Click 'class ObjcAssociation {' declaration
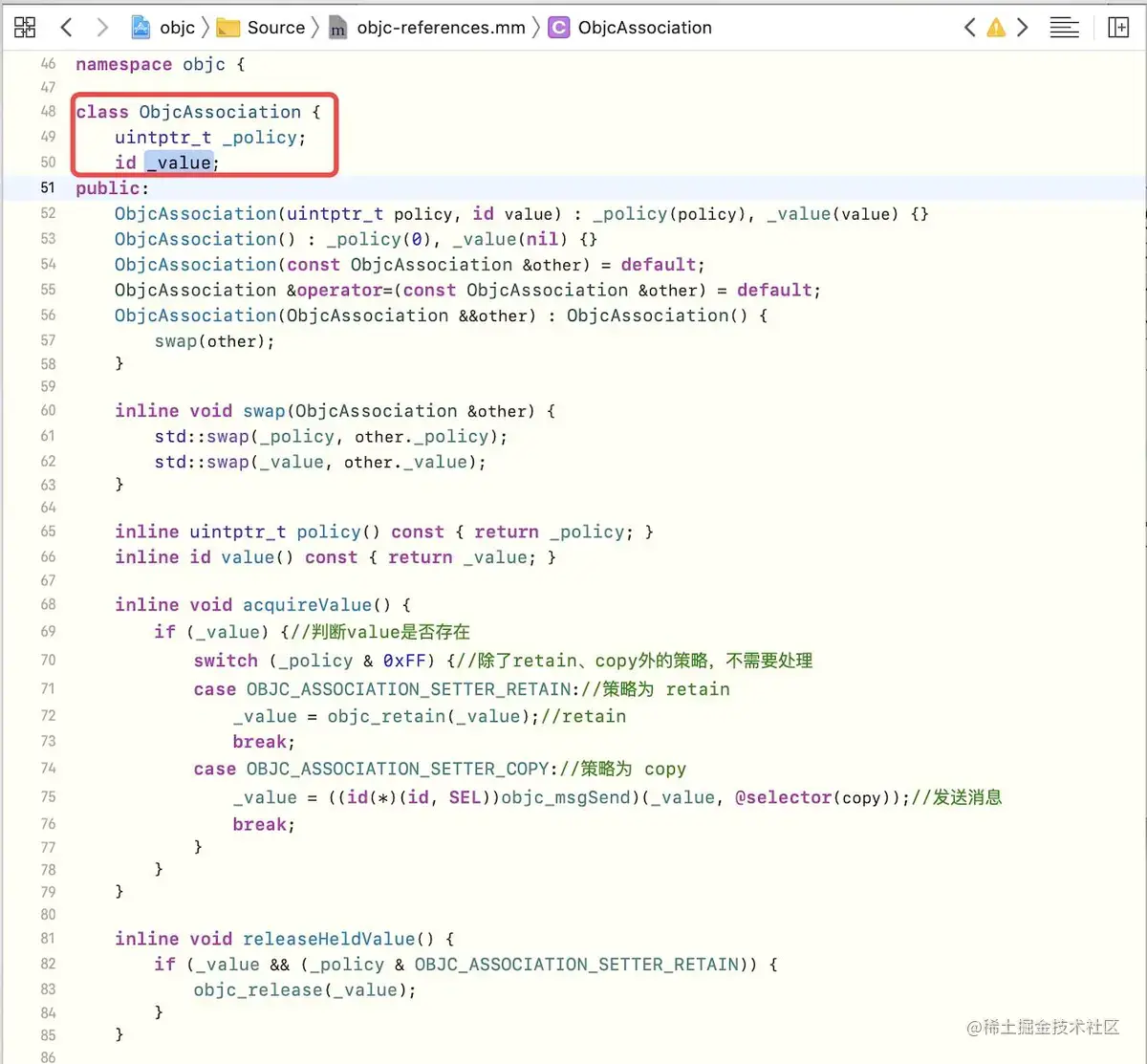1147x1064 pixels. tap(199, 112)
